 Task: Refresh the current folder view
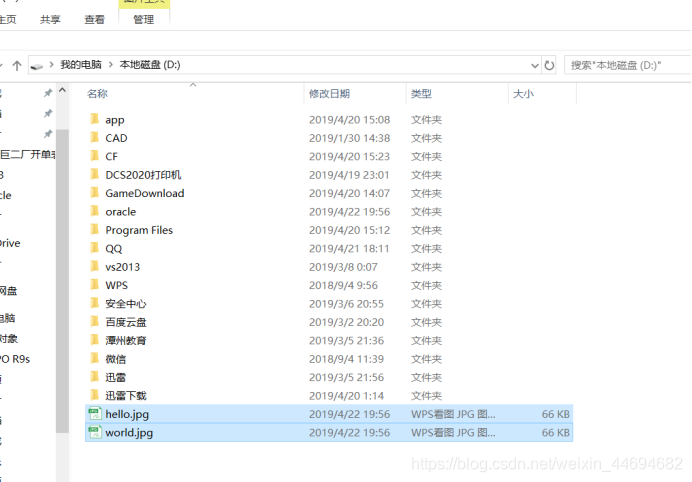549,66
